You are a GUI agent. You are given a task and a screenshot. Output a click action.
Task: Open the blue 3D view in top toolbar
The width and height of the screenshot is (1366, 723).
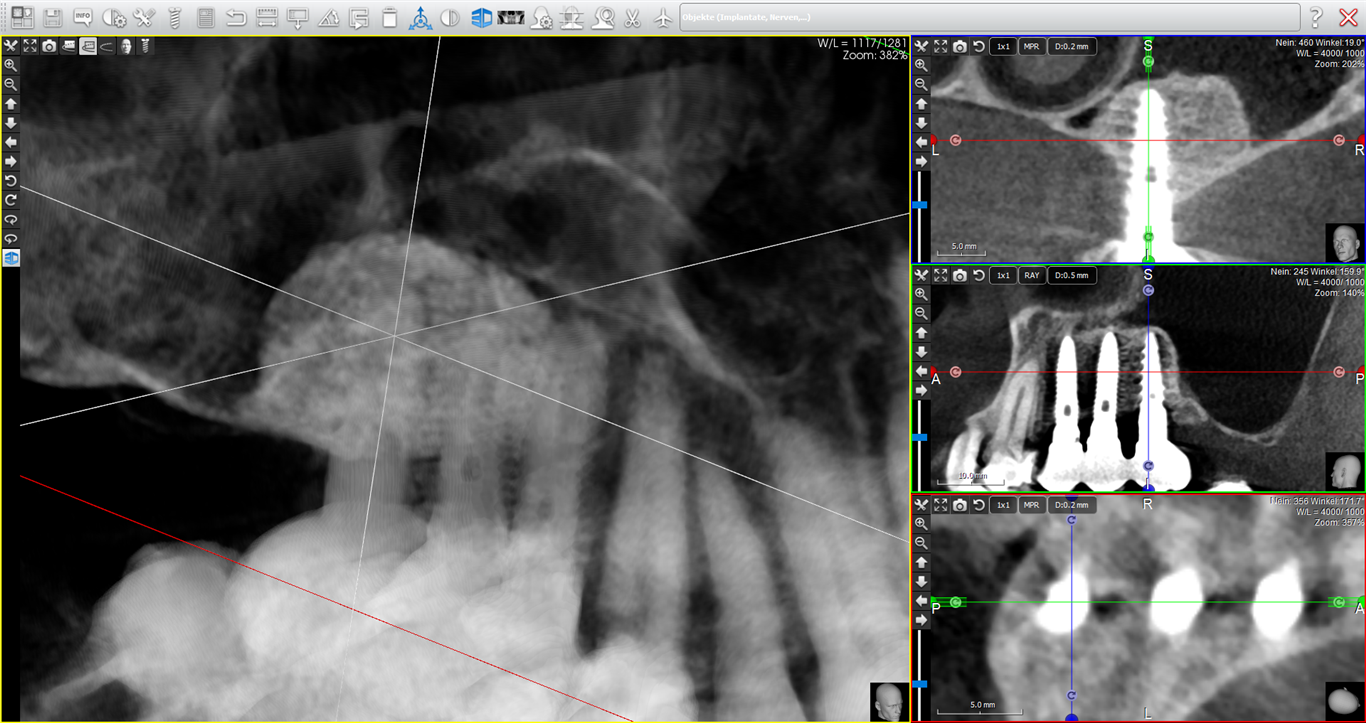click(x=482, y=17)
